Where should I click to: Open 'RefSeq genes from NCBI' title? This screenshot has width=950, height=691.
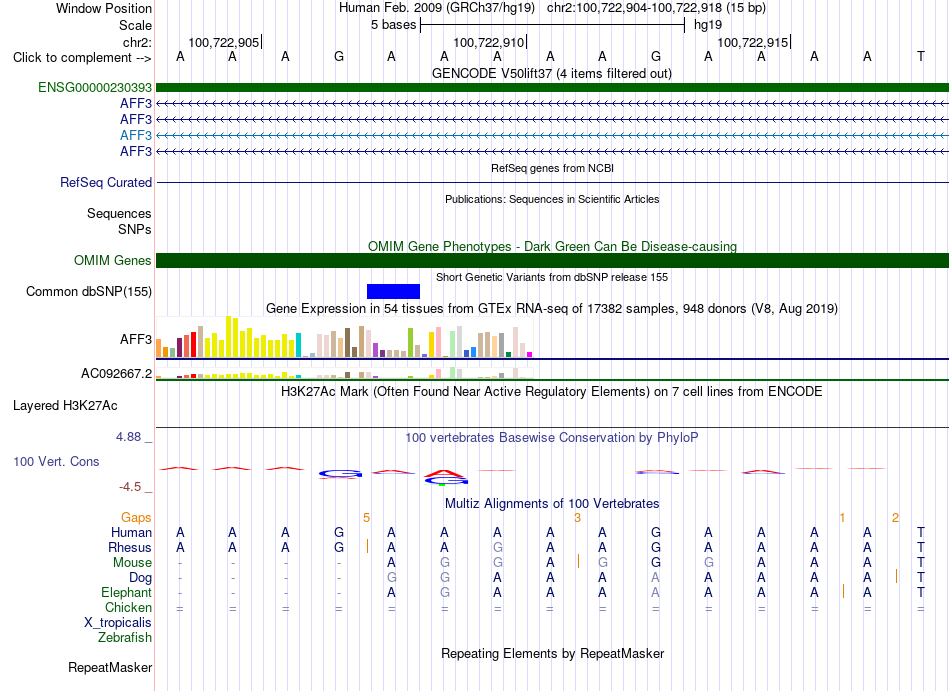pyautogui.click(x=552, y=168)
